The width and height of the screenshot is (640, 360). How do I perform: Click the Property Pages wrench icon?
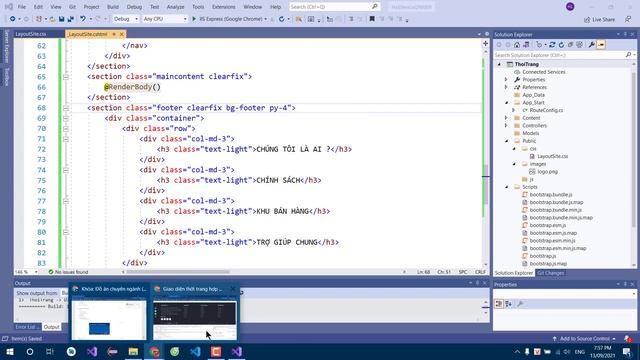pyautogui.click(x=520, y=304)
